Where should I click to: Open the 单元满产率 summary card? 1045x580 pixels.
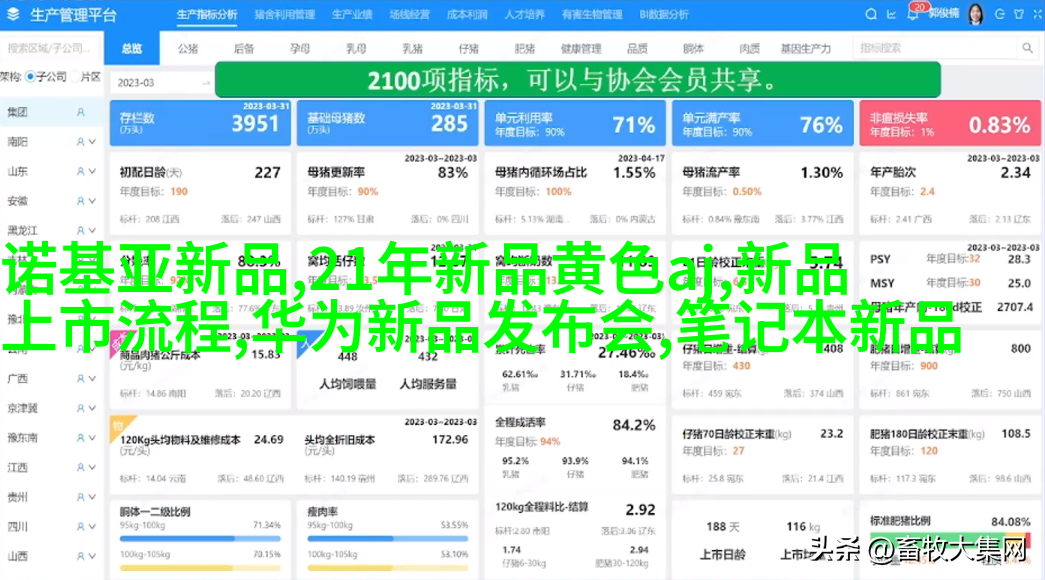762,123
